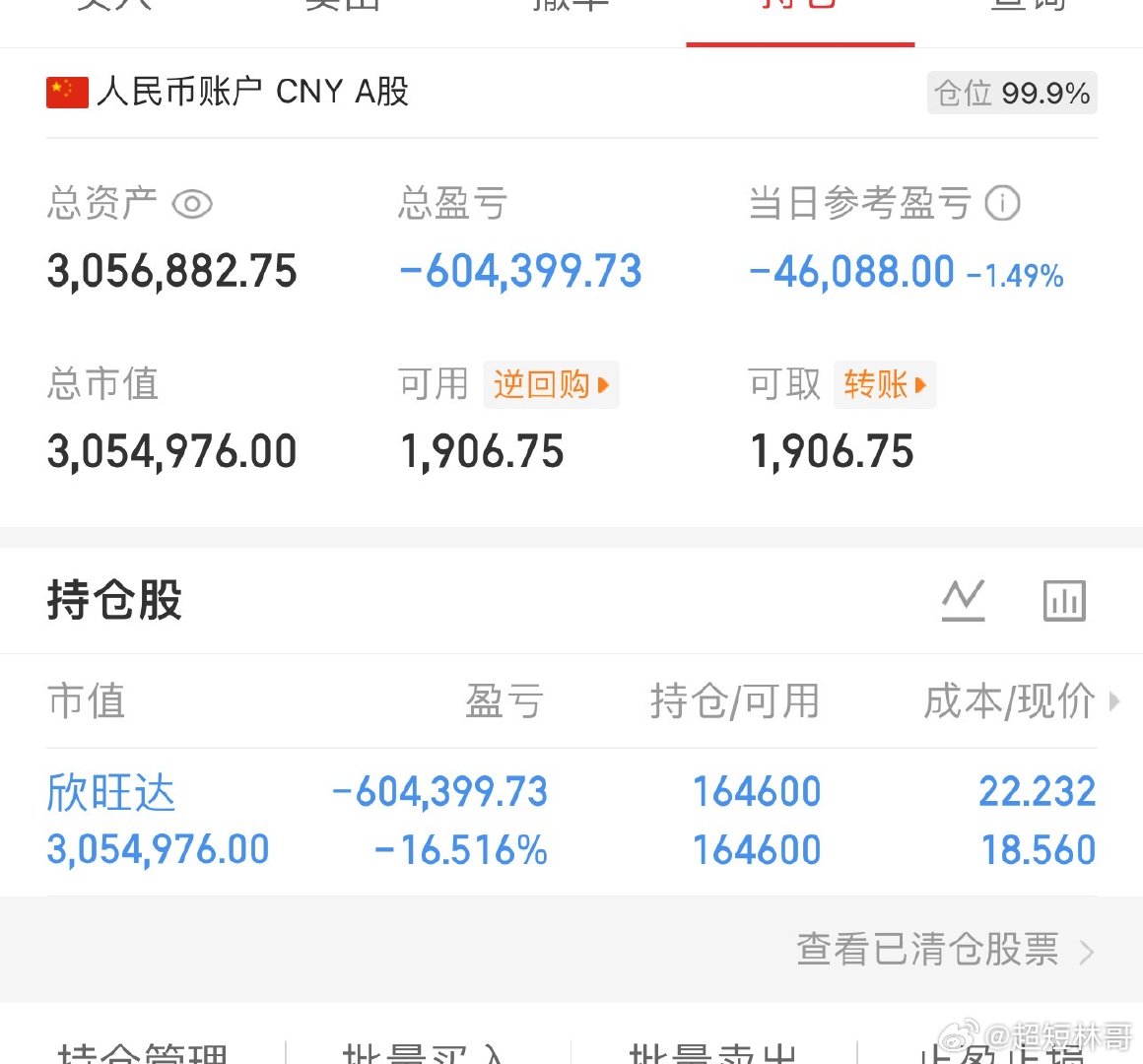Screen dimensions: 1143x1064
Task: Expand the 成本/现价 column arrow
Action: click(x=1113, y=701)
